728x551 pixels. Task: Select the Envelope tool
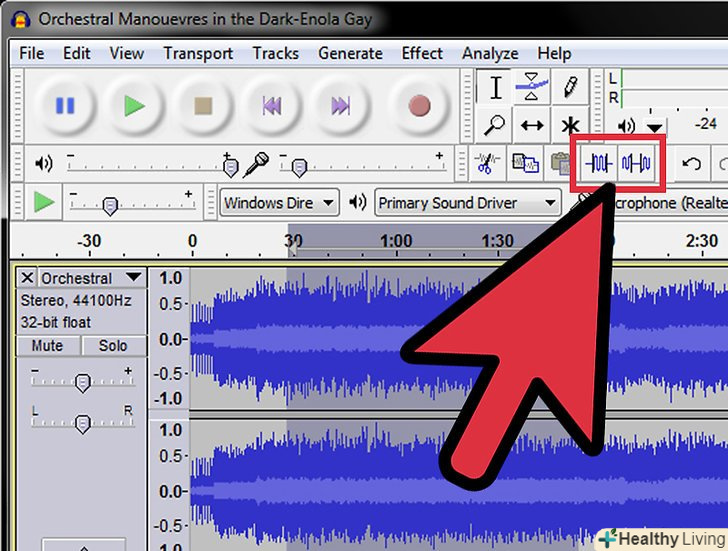coord(532,87)
